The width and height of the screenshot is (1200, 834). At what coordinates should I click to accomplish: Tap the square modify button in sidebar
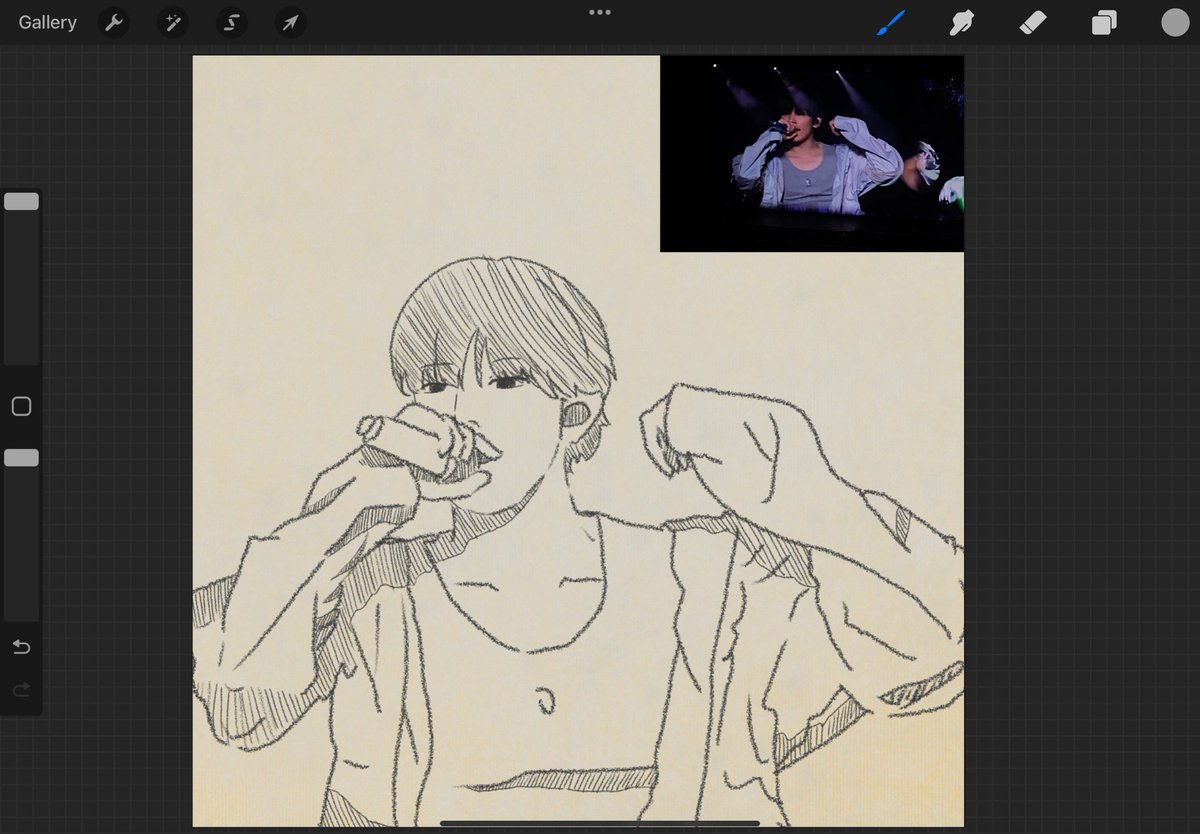click(x=21, y=406)
